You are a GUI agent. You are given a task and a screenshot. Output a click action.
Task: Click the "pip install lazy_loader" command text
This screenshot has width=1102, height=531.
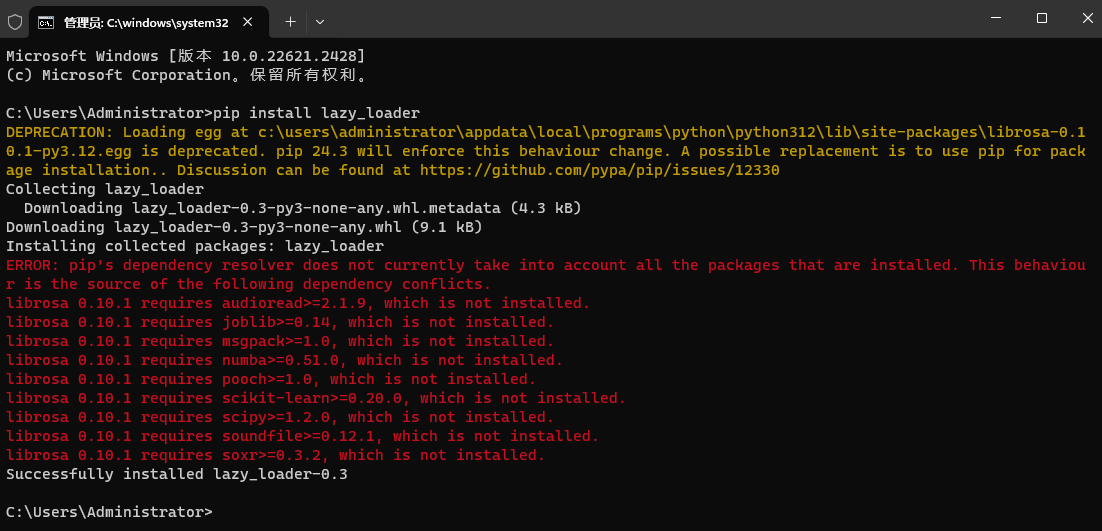click(x=318, y=113)
